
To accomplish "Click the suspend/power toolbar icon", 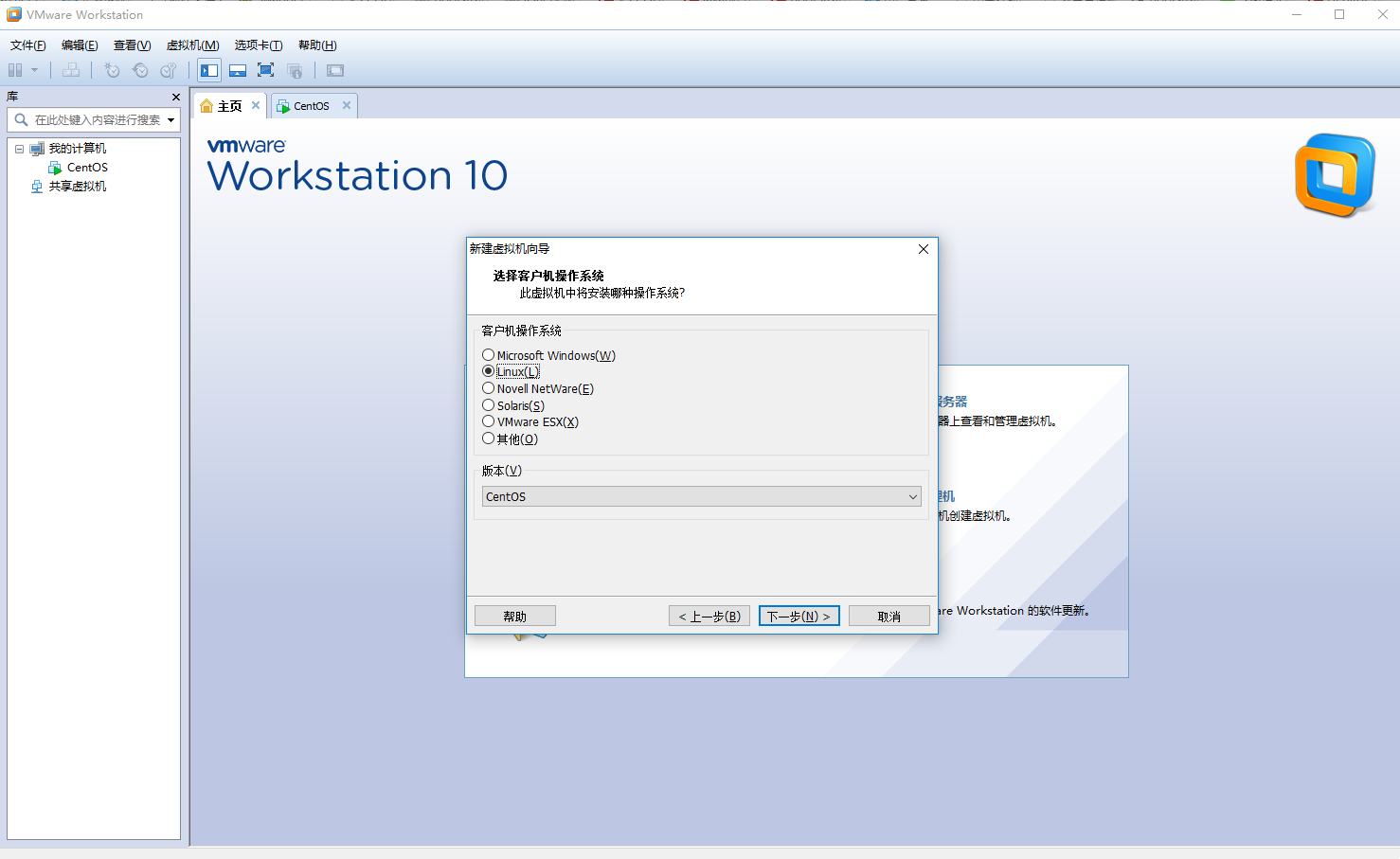I will pyautogui.click(x=15, y=70).
